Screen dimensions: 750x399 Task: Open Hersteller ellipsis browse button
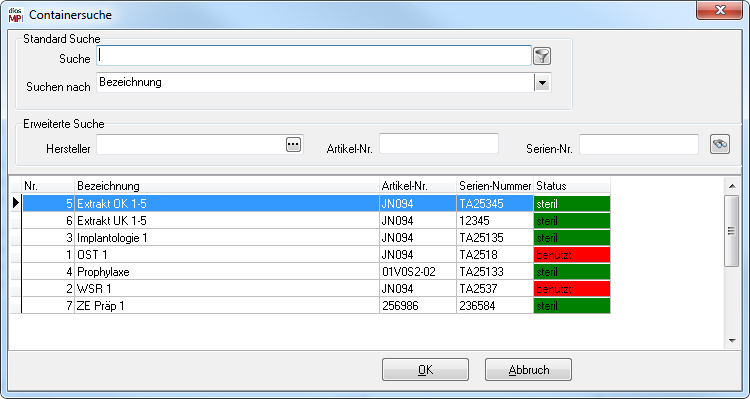[294, 144]
